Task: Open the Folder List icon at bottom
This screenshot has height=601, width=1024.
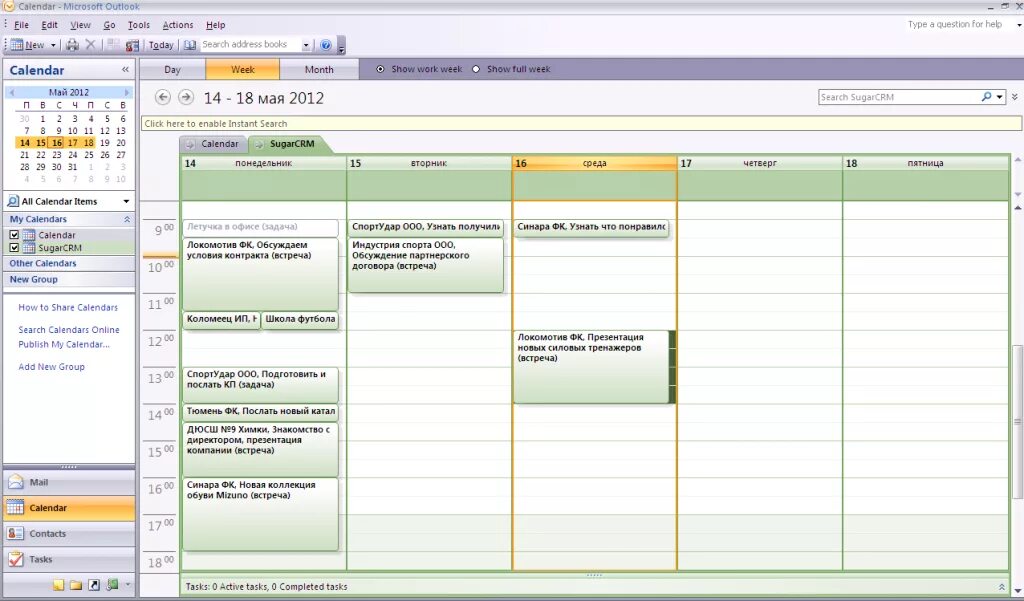Action: [x=76, y=585]
